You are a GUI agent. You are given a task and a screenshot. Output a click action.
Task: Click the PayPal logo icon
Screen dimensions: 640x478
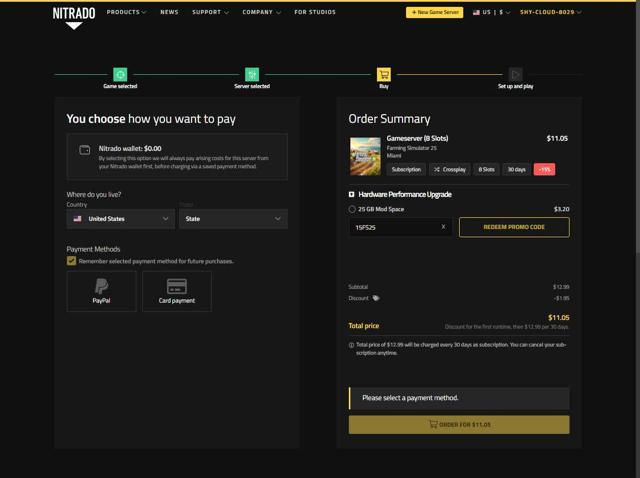pyautogui.click(x=101, y=286)
